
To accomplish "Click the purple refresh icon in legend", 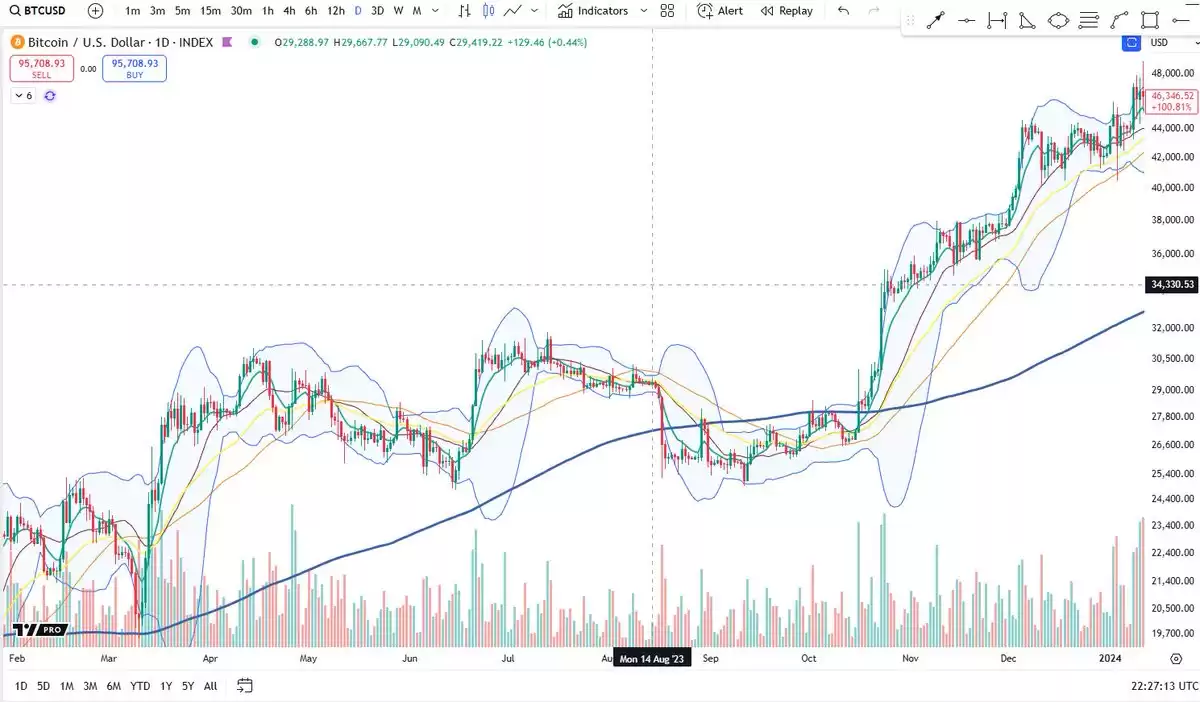I will 49,95.
